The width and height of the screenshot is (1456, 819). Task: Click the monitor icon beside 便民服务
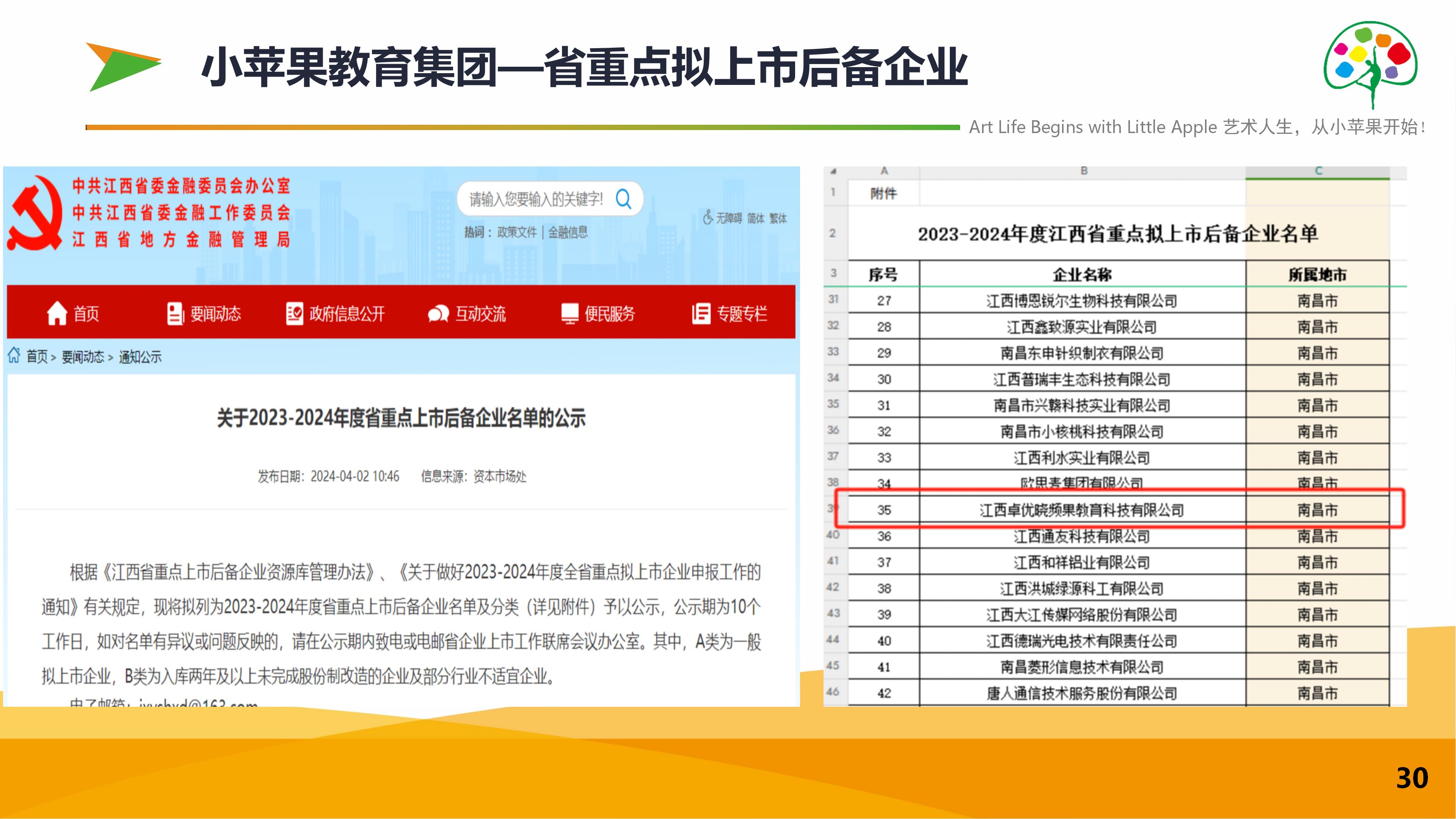[x=570, y=314]
